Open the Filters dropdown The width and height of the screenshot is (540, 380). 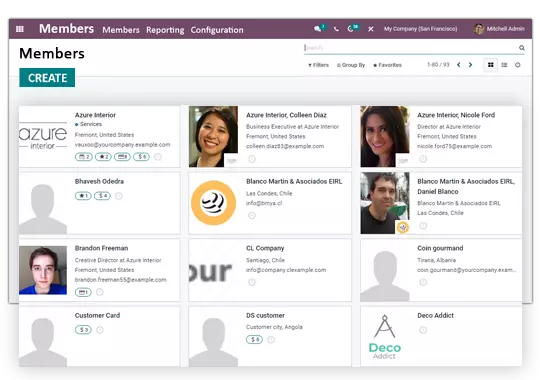tap(318, 65)
